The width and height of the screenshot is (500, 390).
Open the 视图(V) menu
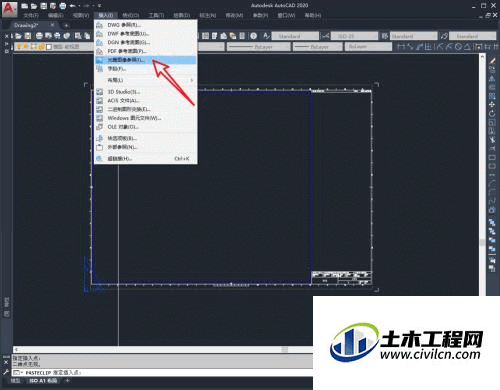81,15
